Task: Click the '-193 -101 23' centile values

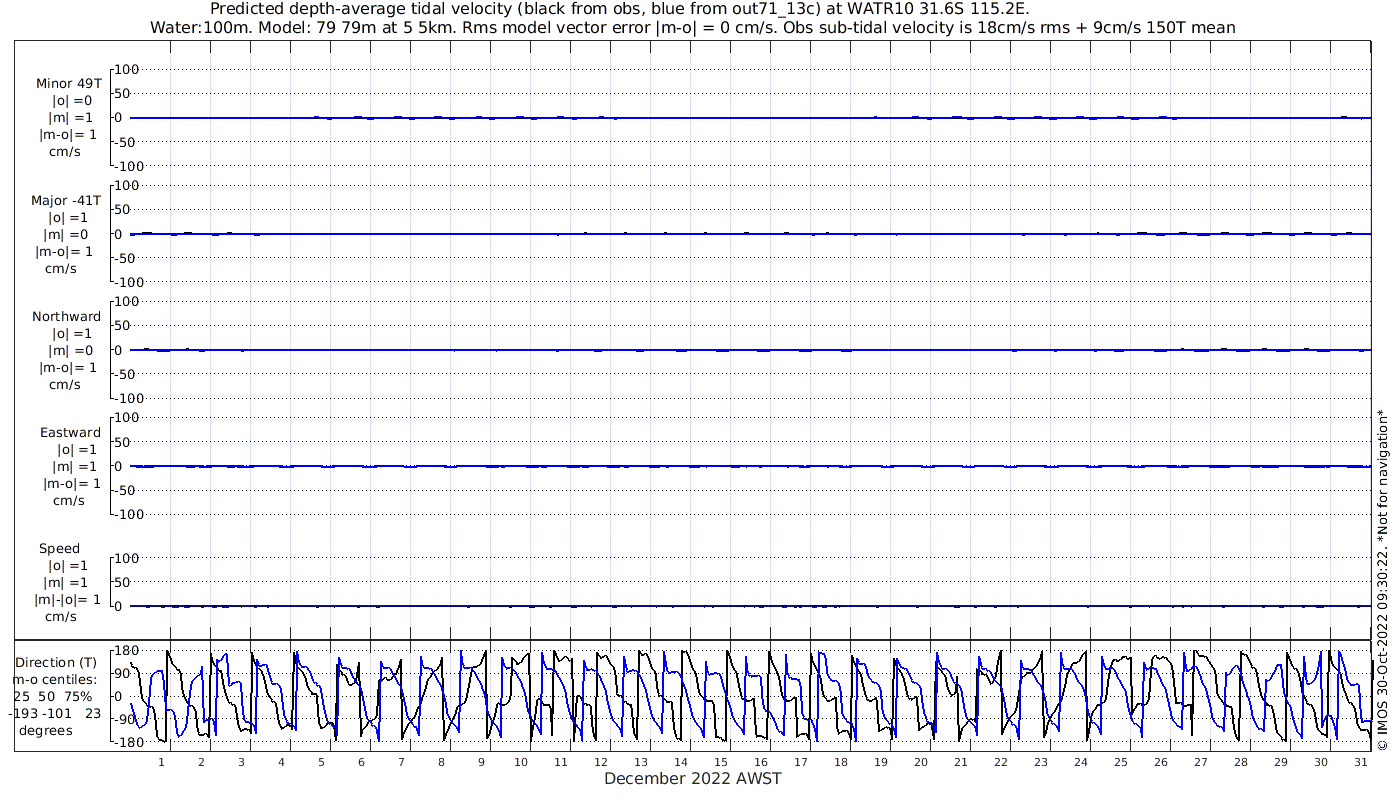Action: point(57,714)
